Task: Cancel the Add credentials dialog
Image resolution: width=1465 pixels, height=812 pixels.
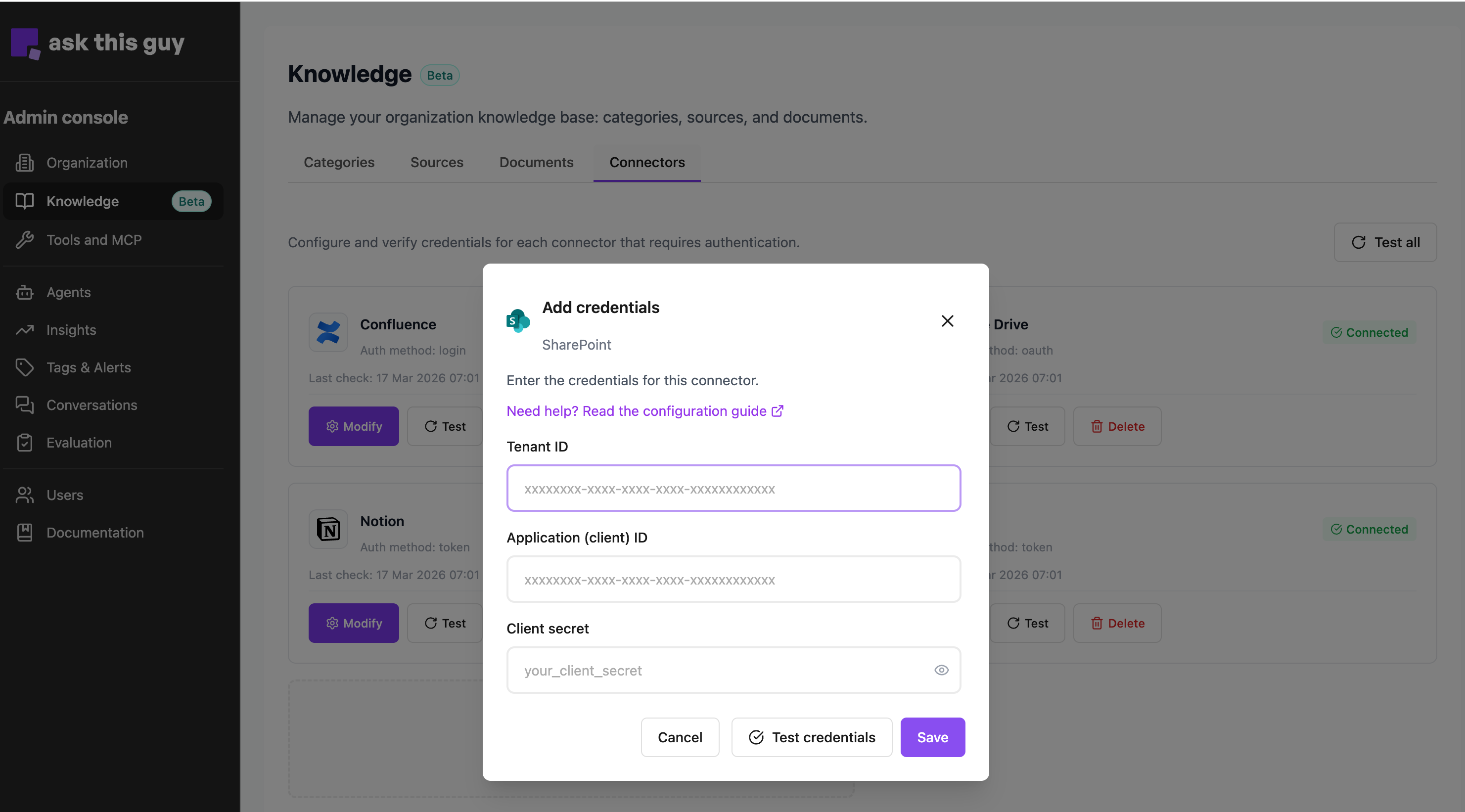Action: [x=680, y=737]
